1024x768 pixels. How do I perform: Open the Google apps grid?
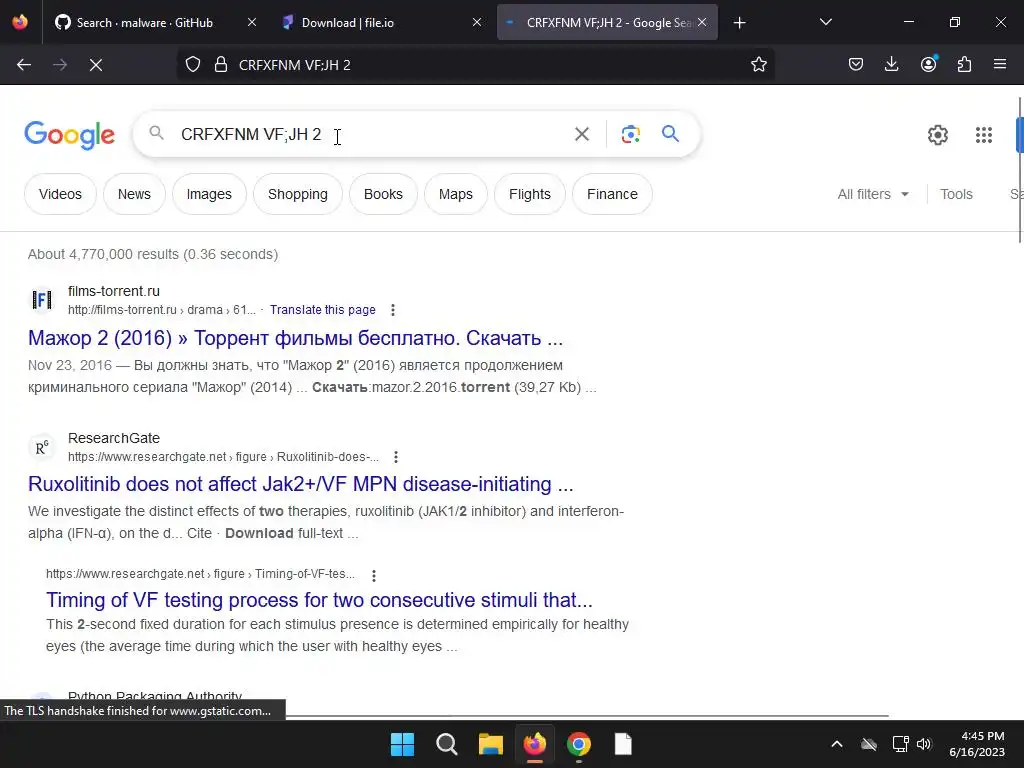(984, 135)
